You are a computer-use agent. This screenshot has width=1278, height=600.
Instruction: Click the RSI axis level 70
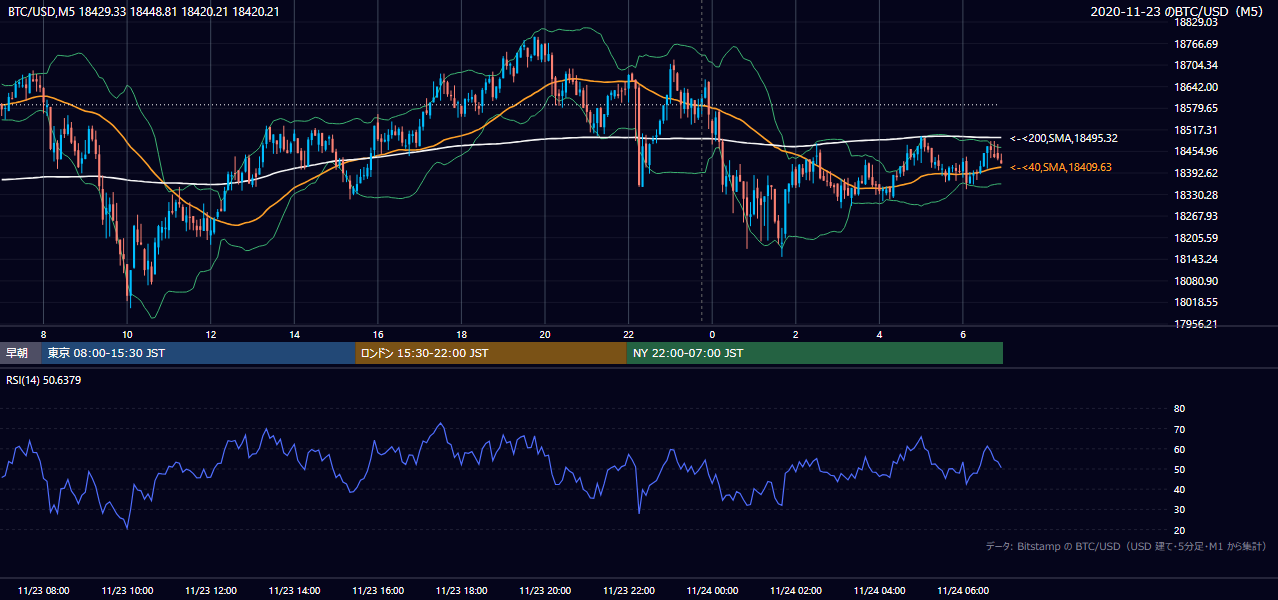1180,429
